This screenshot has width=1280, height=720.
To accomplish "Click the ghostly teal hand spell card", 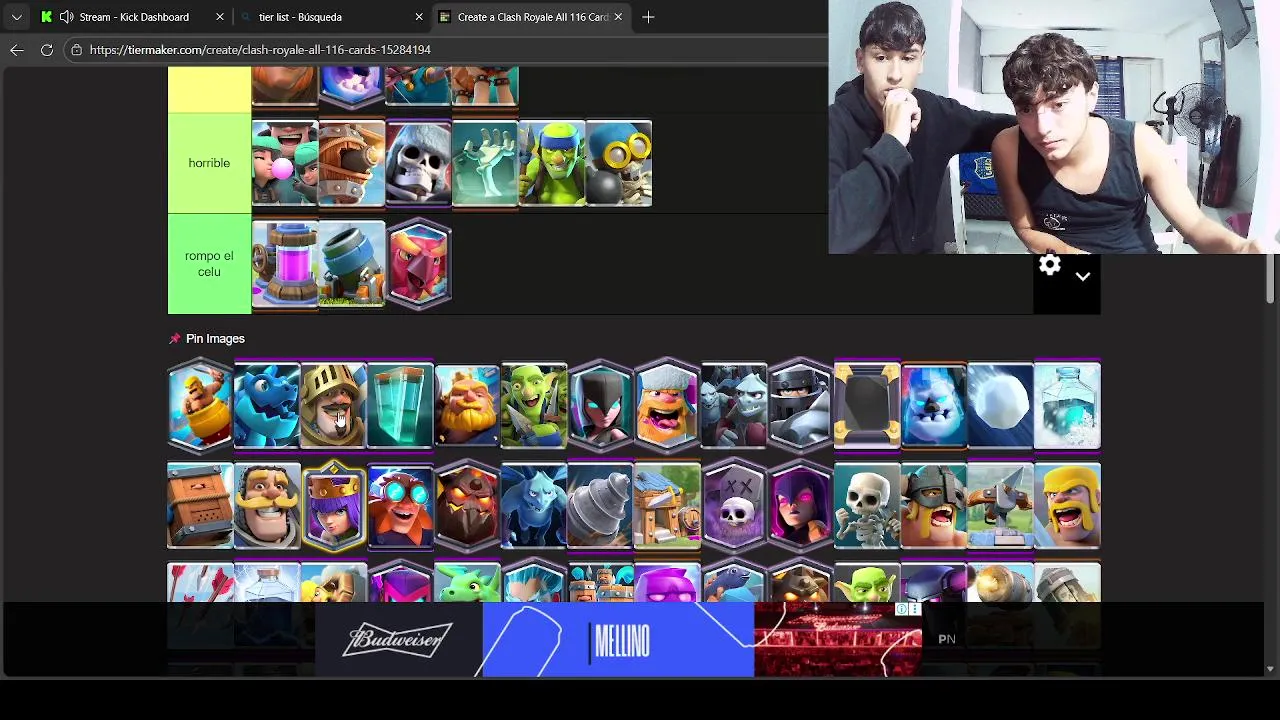I will point(485,163).
